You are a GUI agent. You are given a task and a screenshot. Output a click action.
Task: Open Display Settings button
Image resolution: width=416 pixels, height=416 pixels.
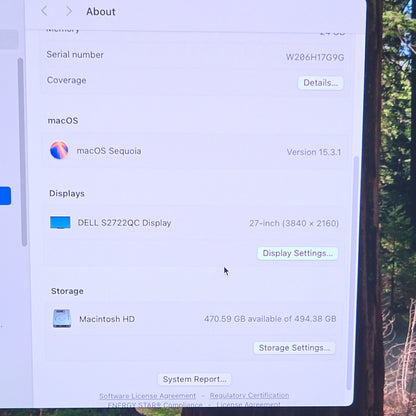[298, 253]
